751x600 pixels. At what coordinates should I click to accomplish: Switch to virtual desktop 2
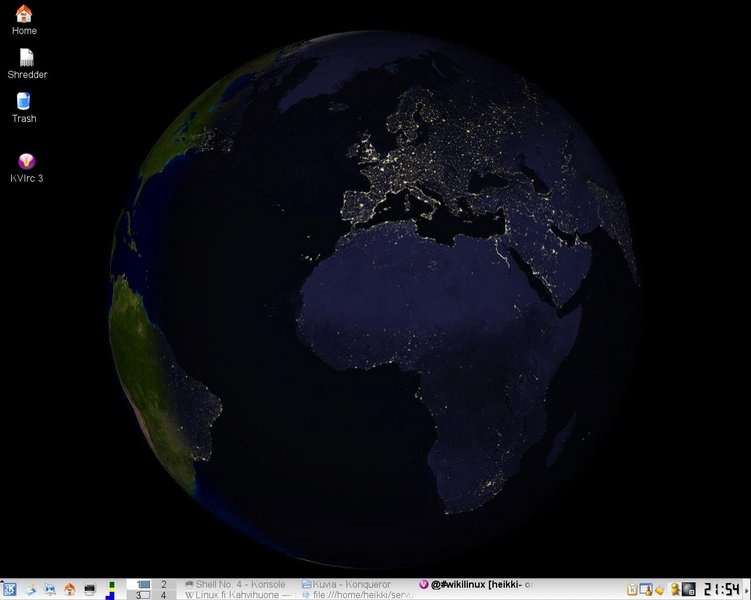[163, 583]
